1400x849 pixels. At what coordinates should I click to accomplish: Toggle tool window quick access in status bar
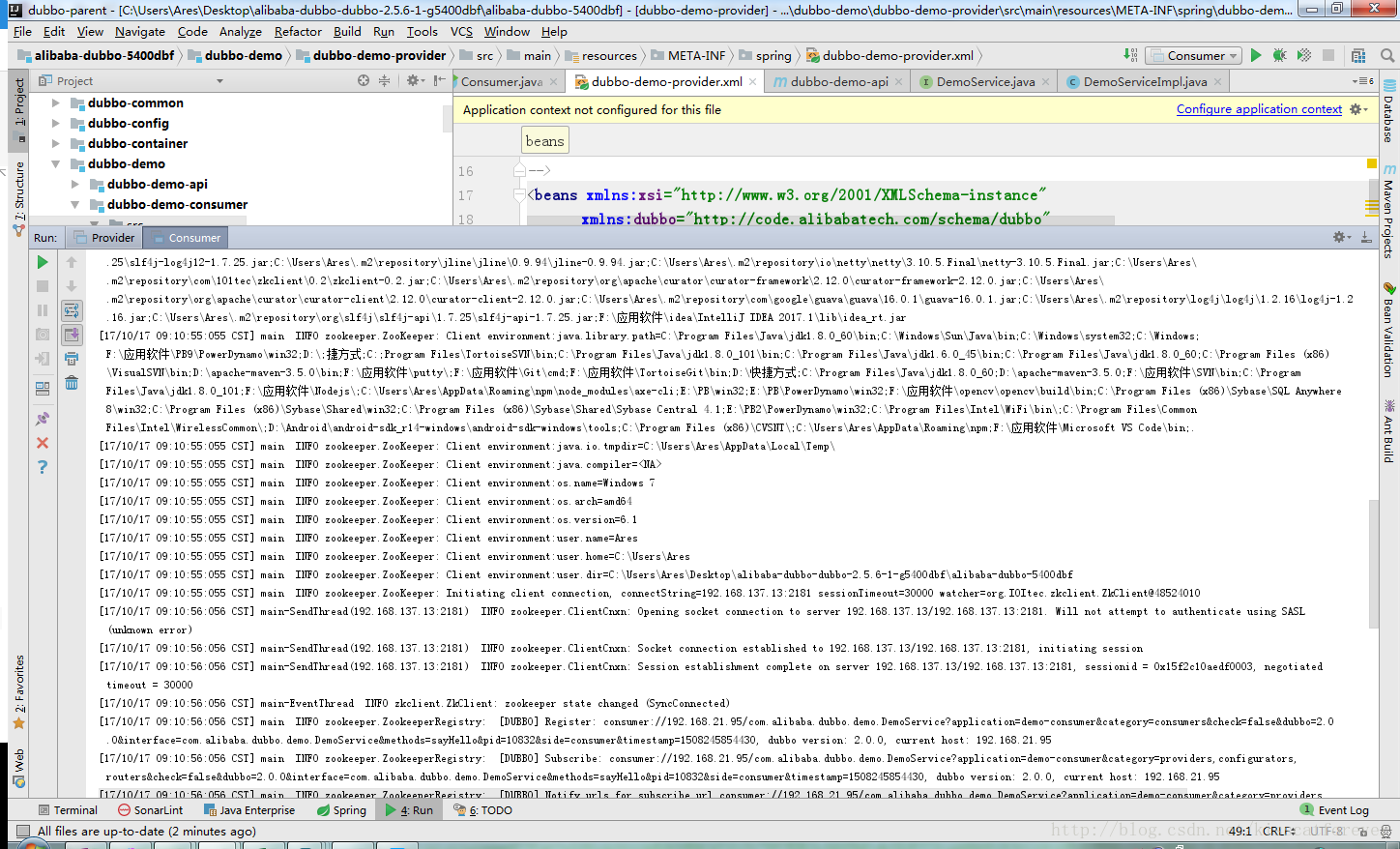point(23,831)
